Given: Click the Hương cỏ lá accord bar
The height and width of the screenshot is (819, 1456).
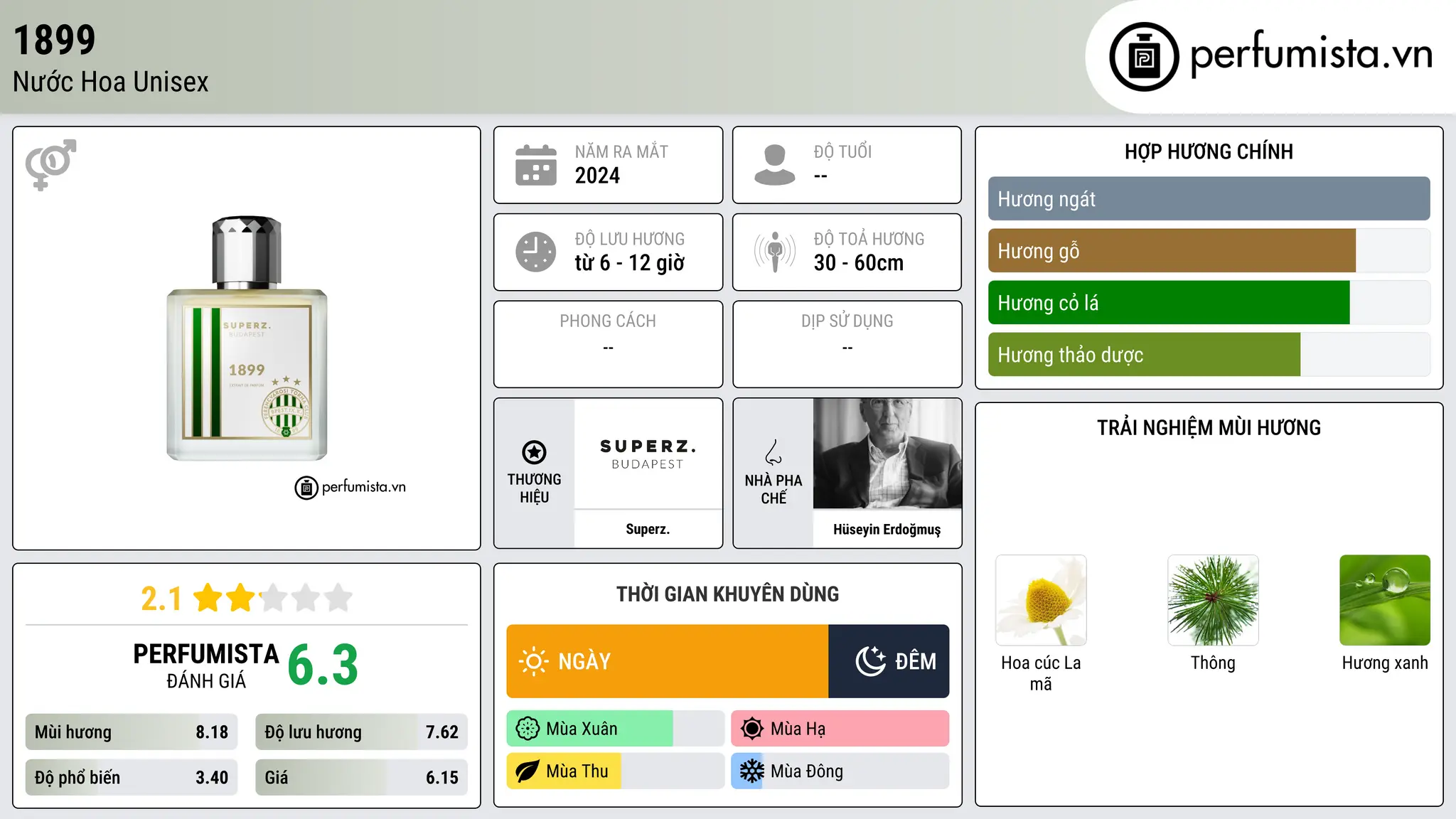Looking at the screenshot, I should (x=1209, y=303).
